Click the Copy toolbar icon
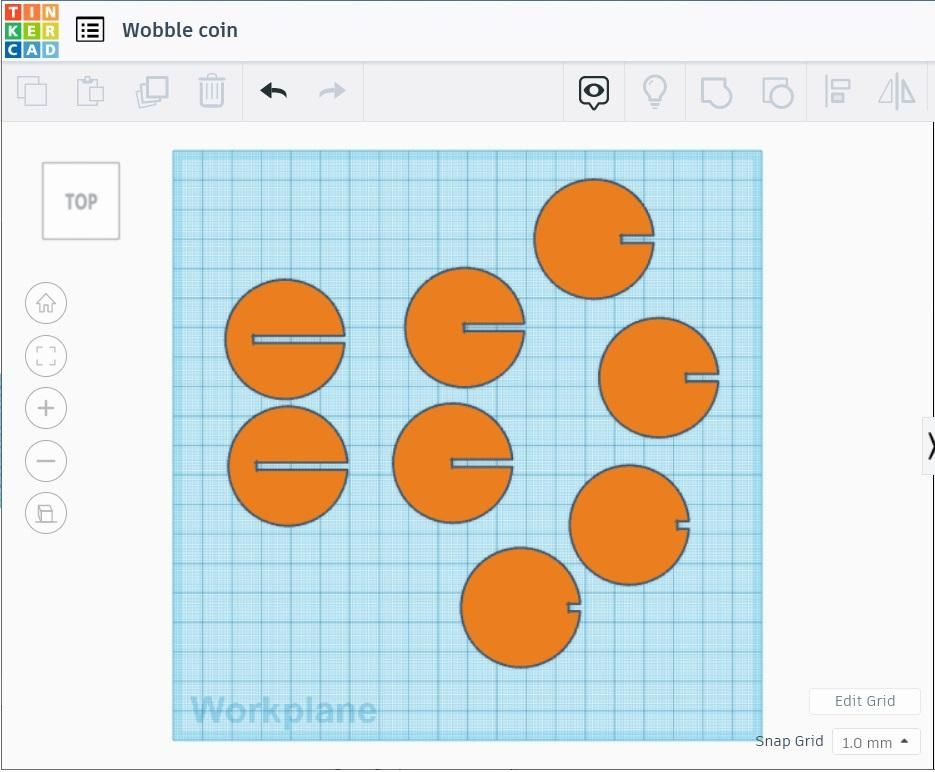Viewport: 935px width, 772px height. tap(32, 91)
